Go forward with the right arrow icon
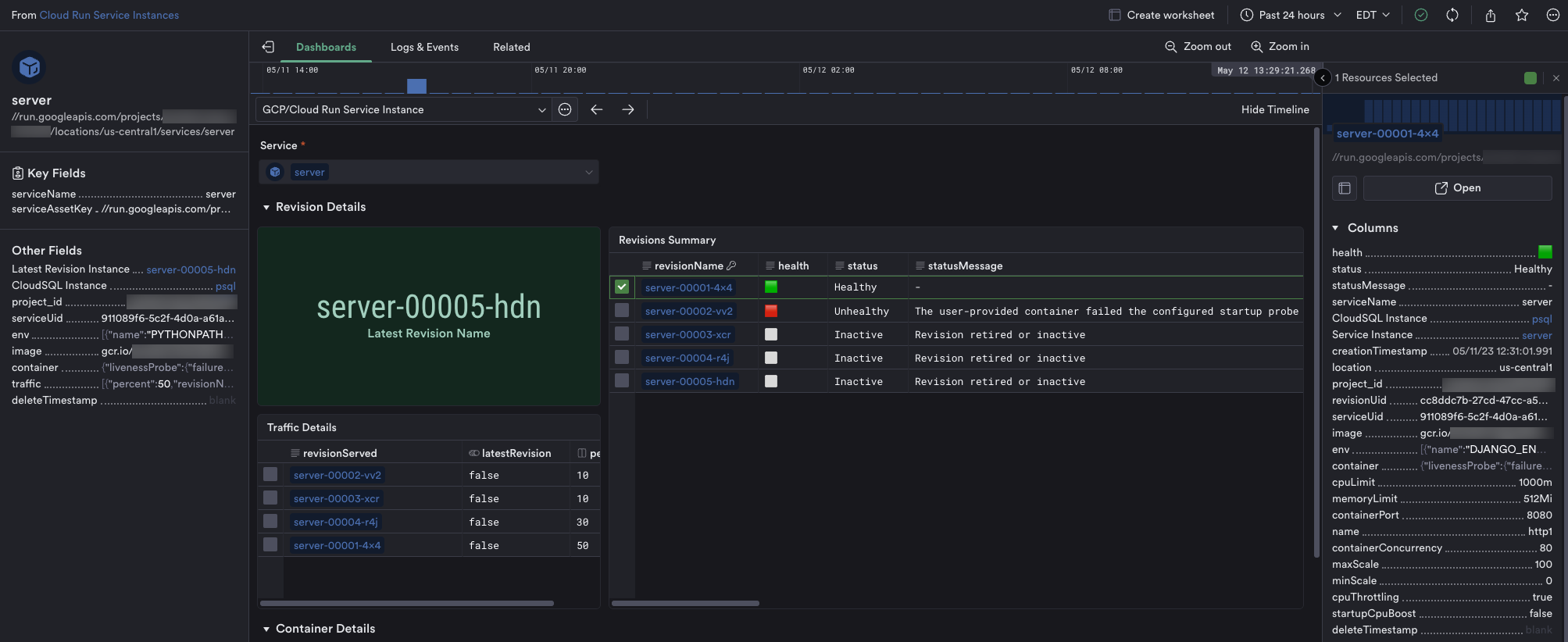Image resolution: width=1568 pixels, height=642 pixels. 628,109
